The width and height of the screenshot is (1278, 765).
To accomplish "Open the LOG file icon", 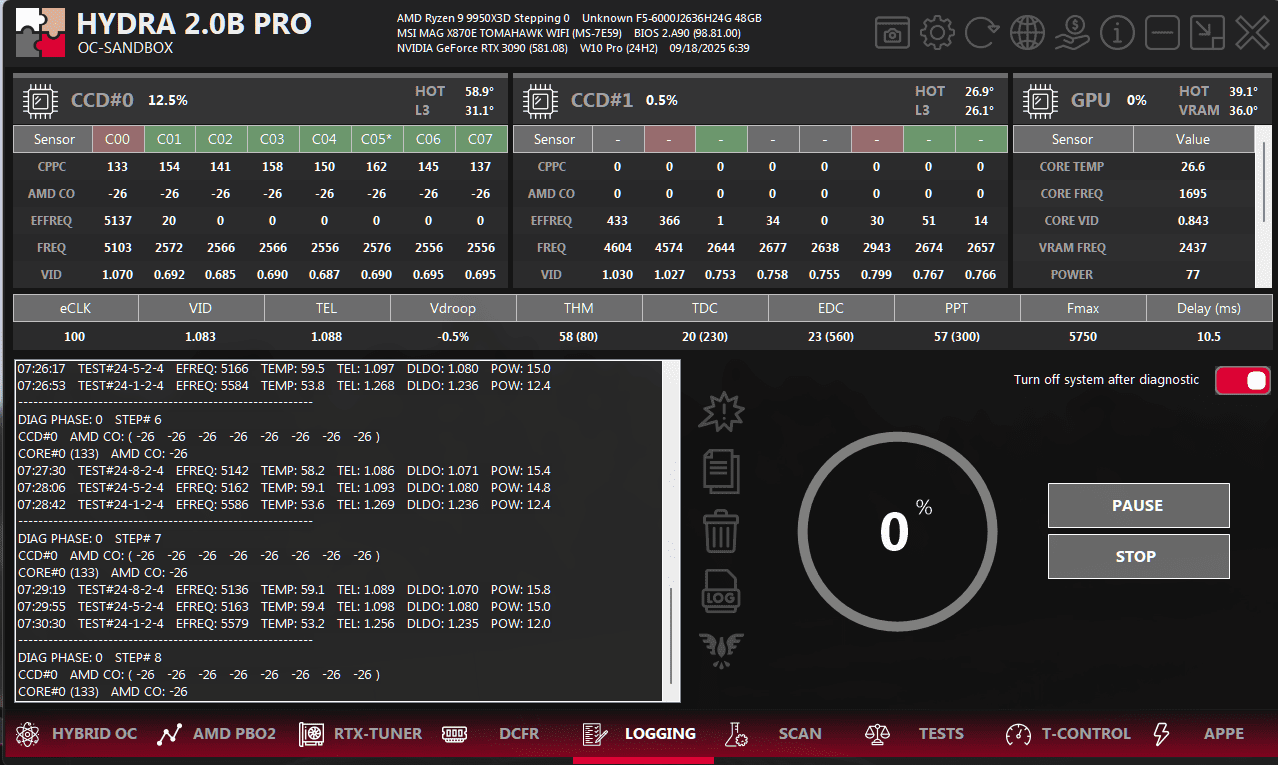I will point(720,591).
